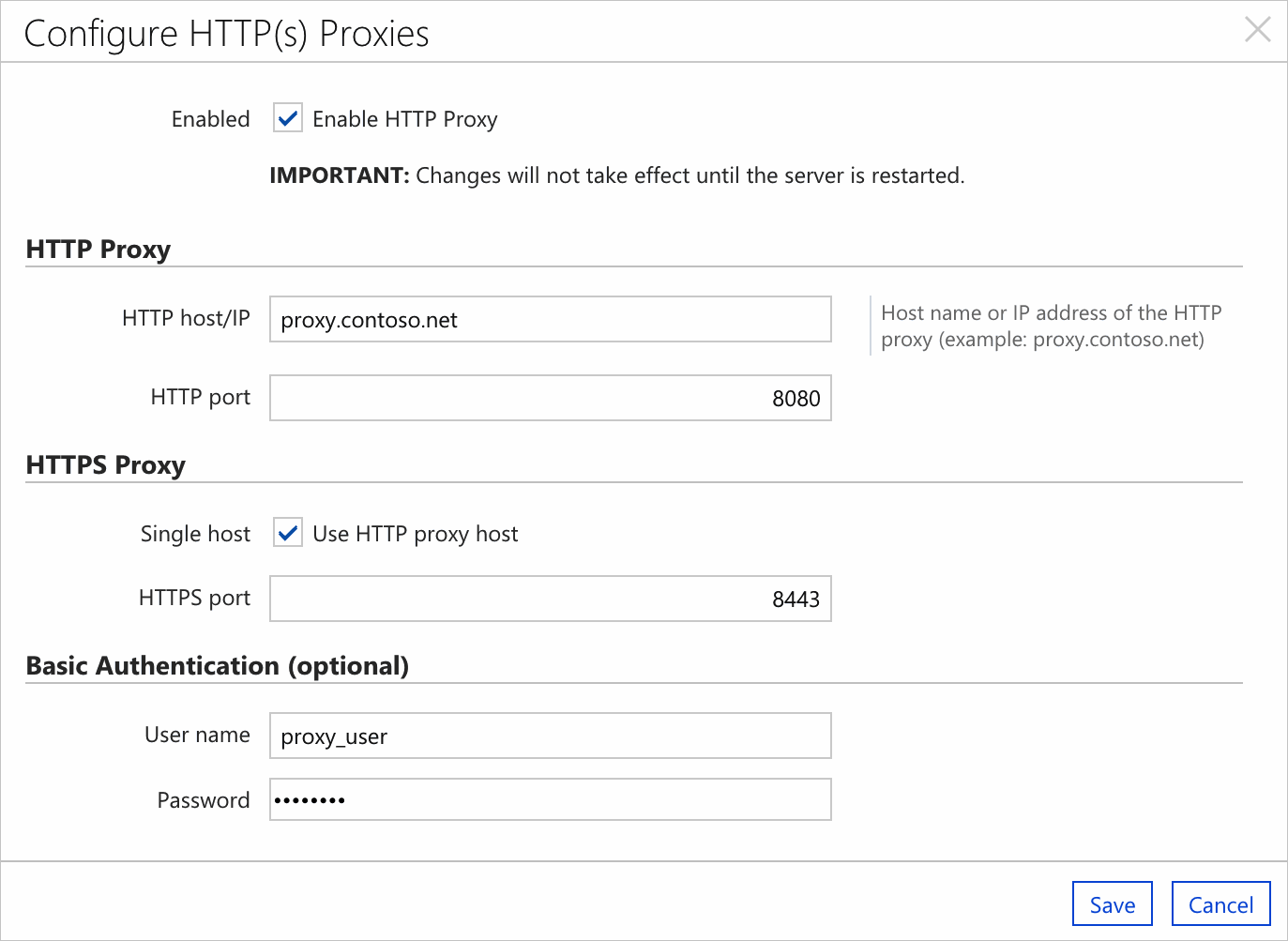Focus the Password input field
This screenshot has width=1288, height=941.
pyautogui.click(x=550, y=800)
